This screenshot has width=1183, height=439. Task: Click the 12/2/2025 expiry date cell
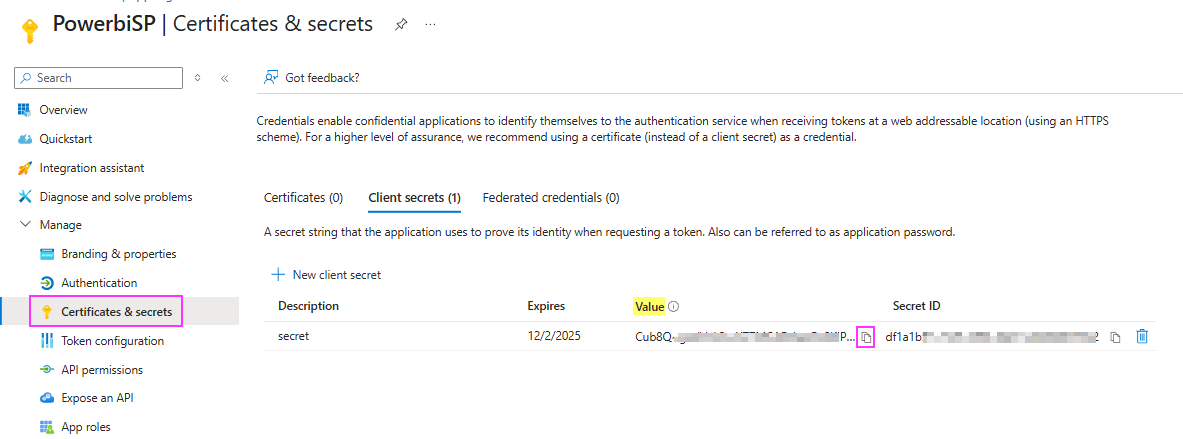pos(552,336)
